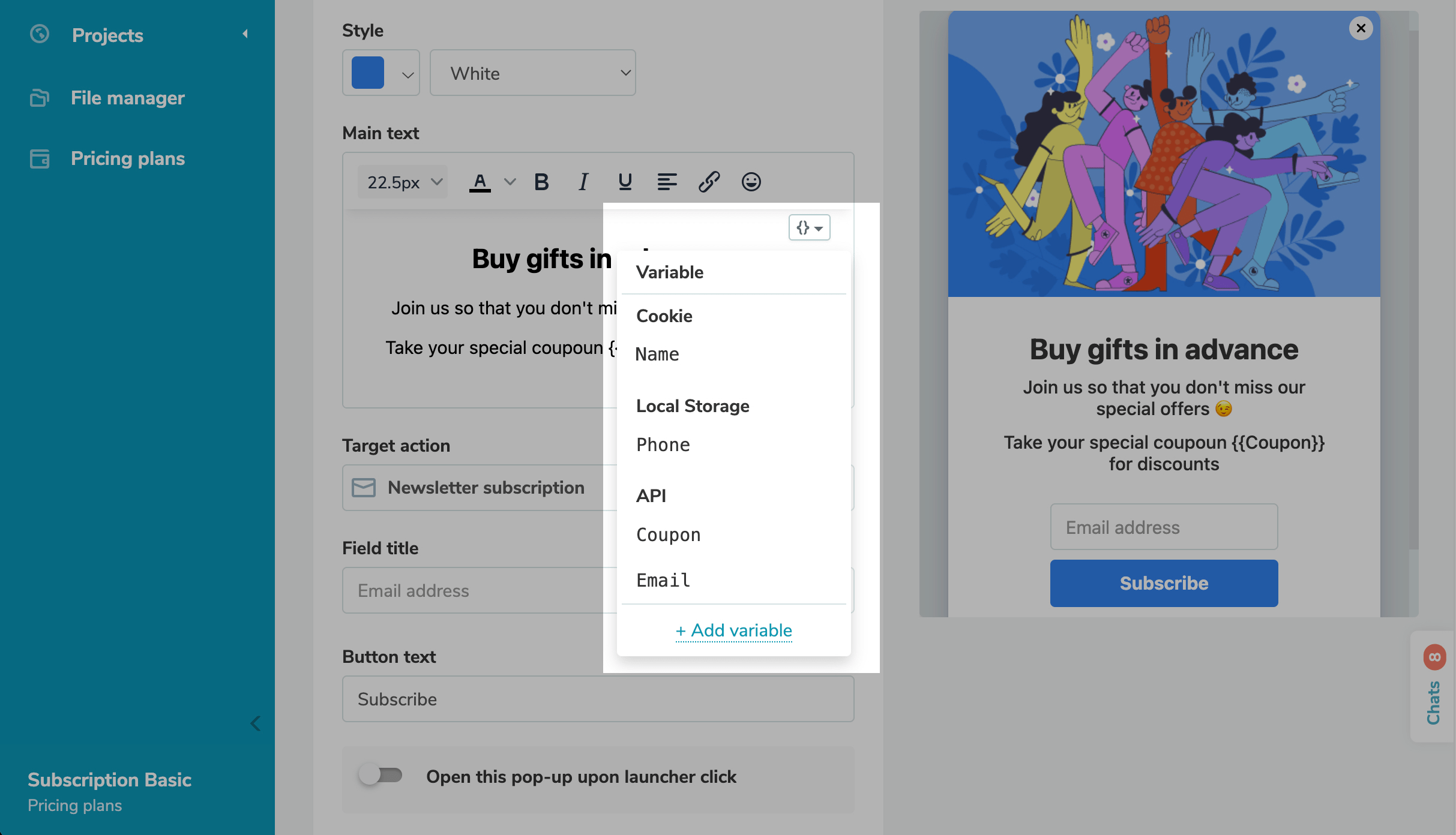Close the pop-up preview with X
The image size is (1456, 835).
point(1361,28)
